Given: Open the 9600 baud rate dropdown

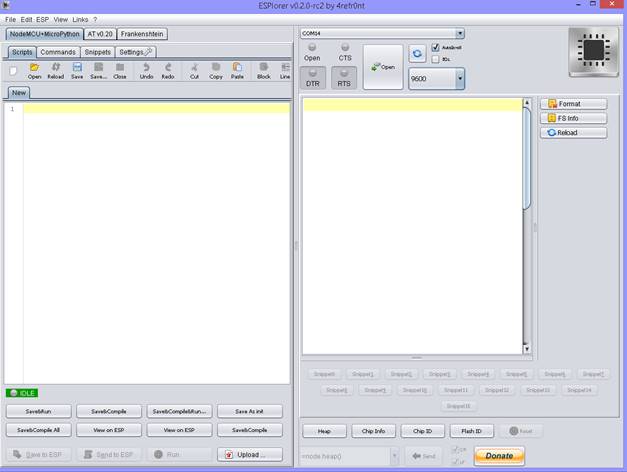Looking at the screenshot, I should 460,80.
